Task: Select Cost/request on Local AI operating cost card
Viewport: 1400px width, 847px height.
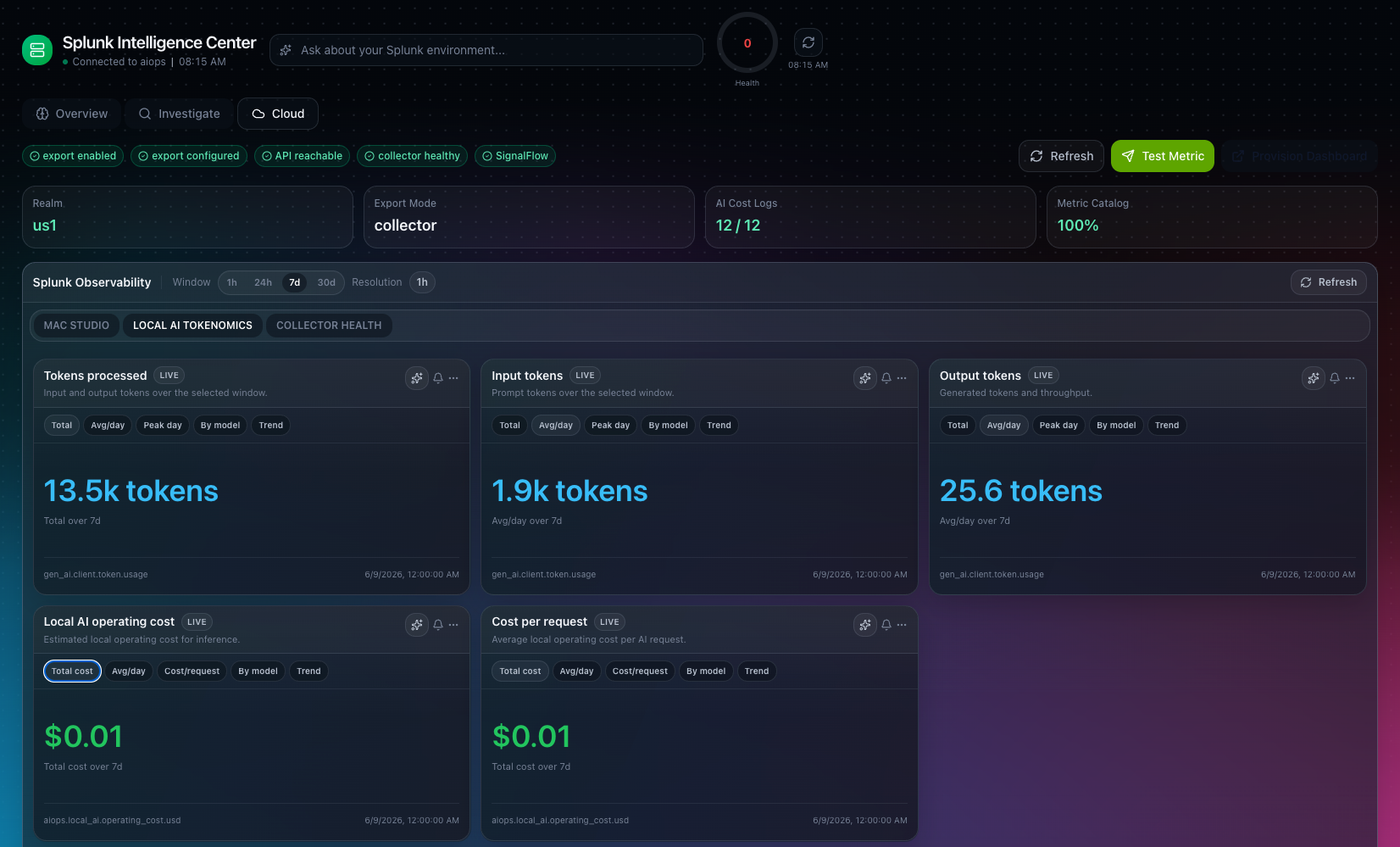Action: 192,671
